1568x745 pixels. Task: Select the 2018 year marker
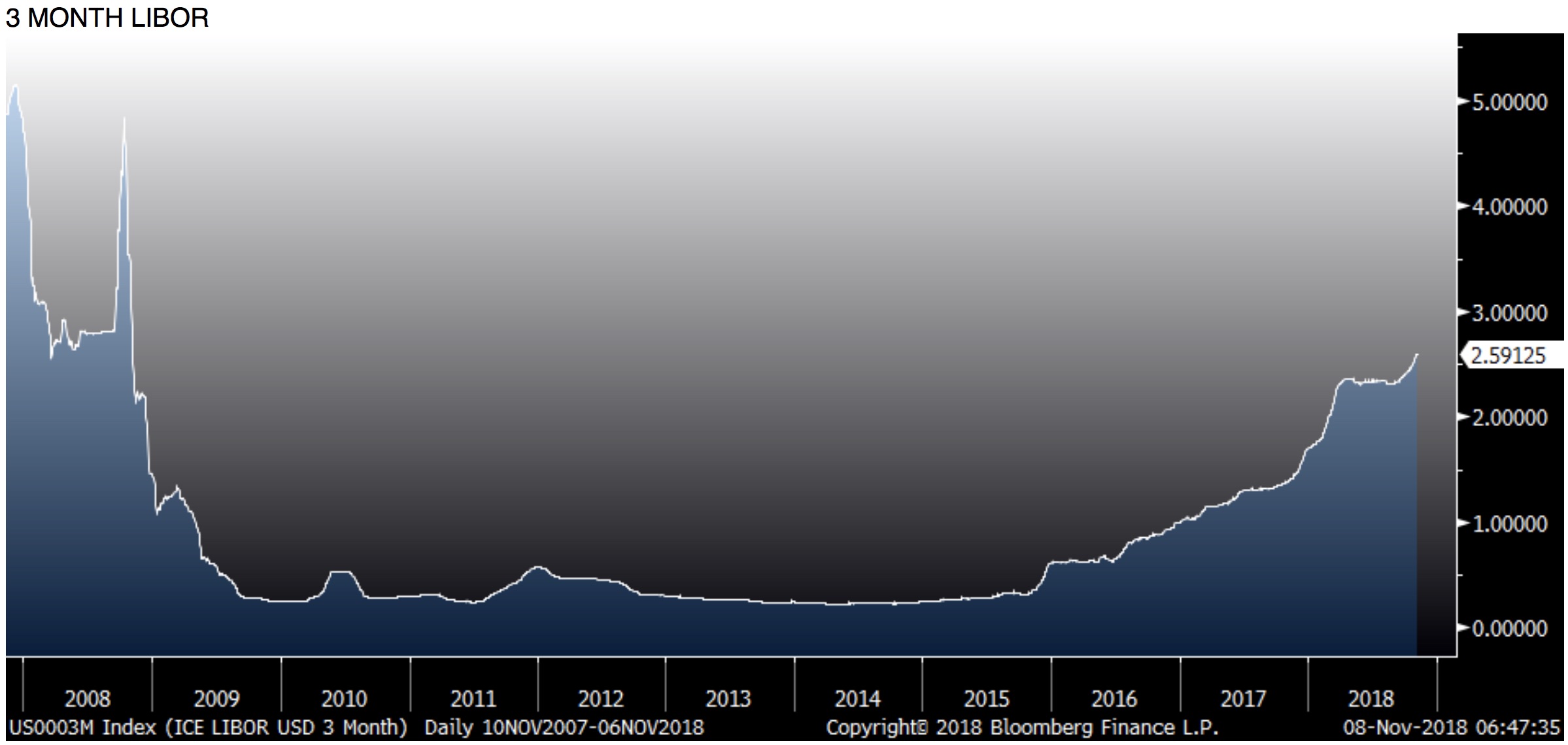[1371, 699]
